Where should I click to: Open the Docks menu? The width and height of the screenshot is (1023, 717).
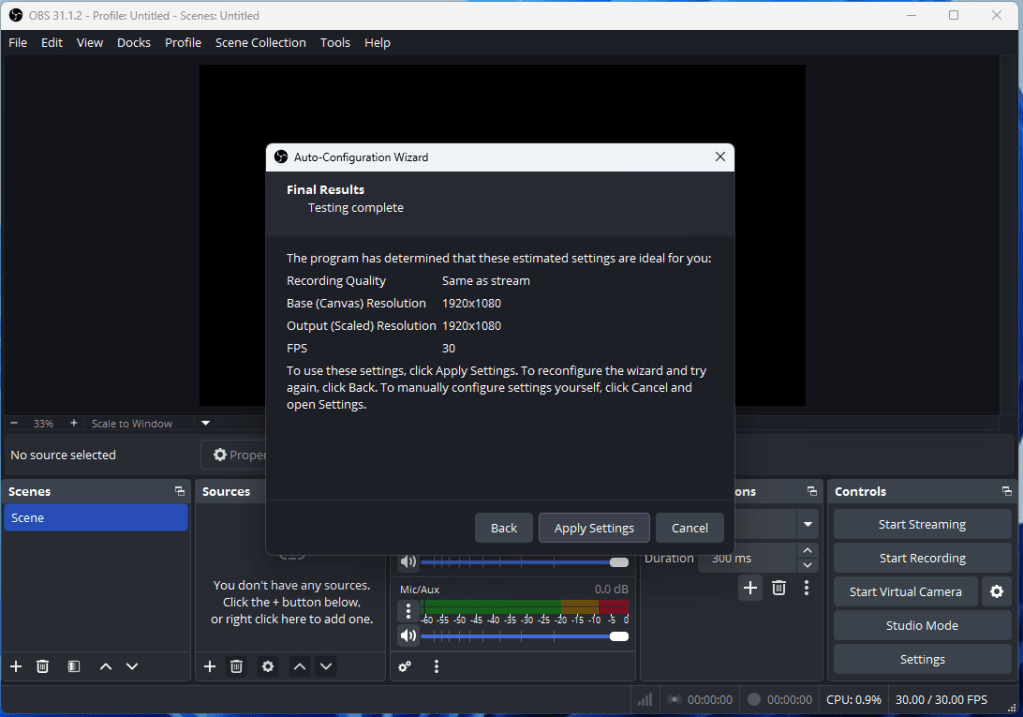click(x=133, y=43)
